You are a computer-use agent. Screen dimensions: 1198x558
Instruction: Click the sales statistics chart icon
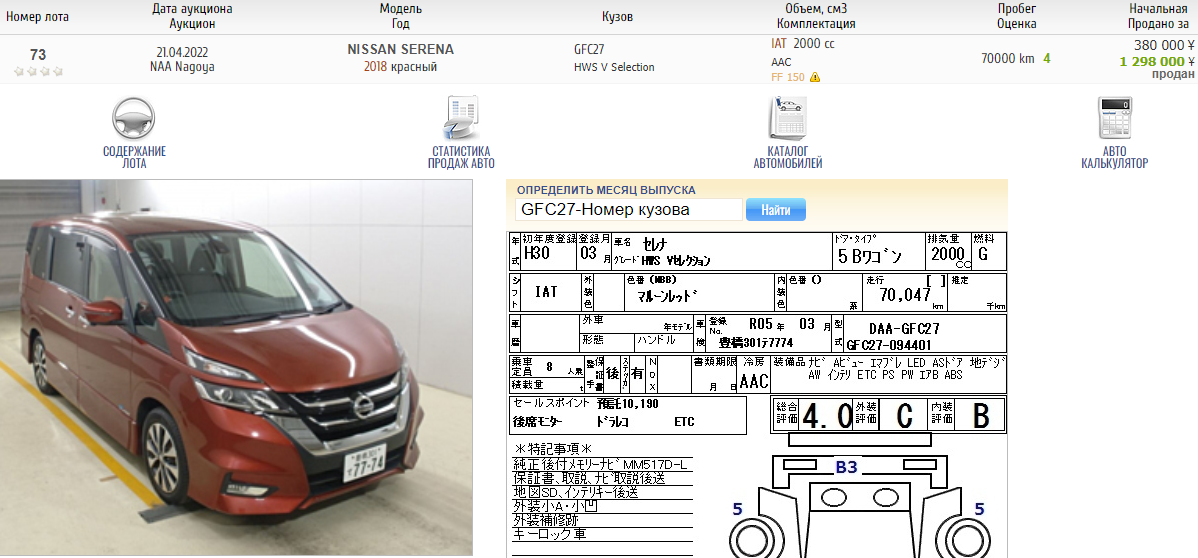pyautogui.click(x=461, y=118)
